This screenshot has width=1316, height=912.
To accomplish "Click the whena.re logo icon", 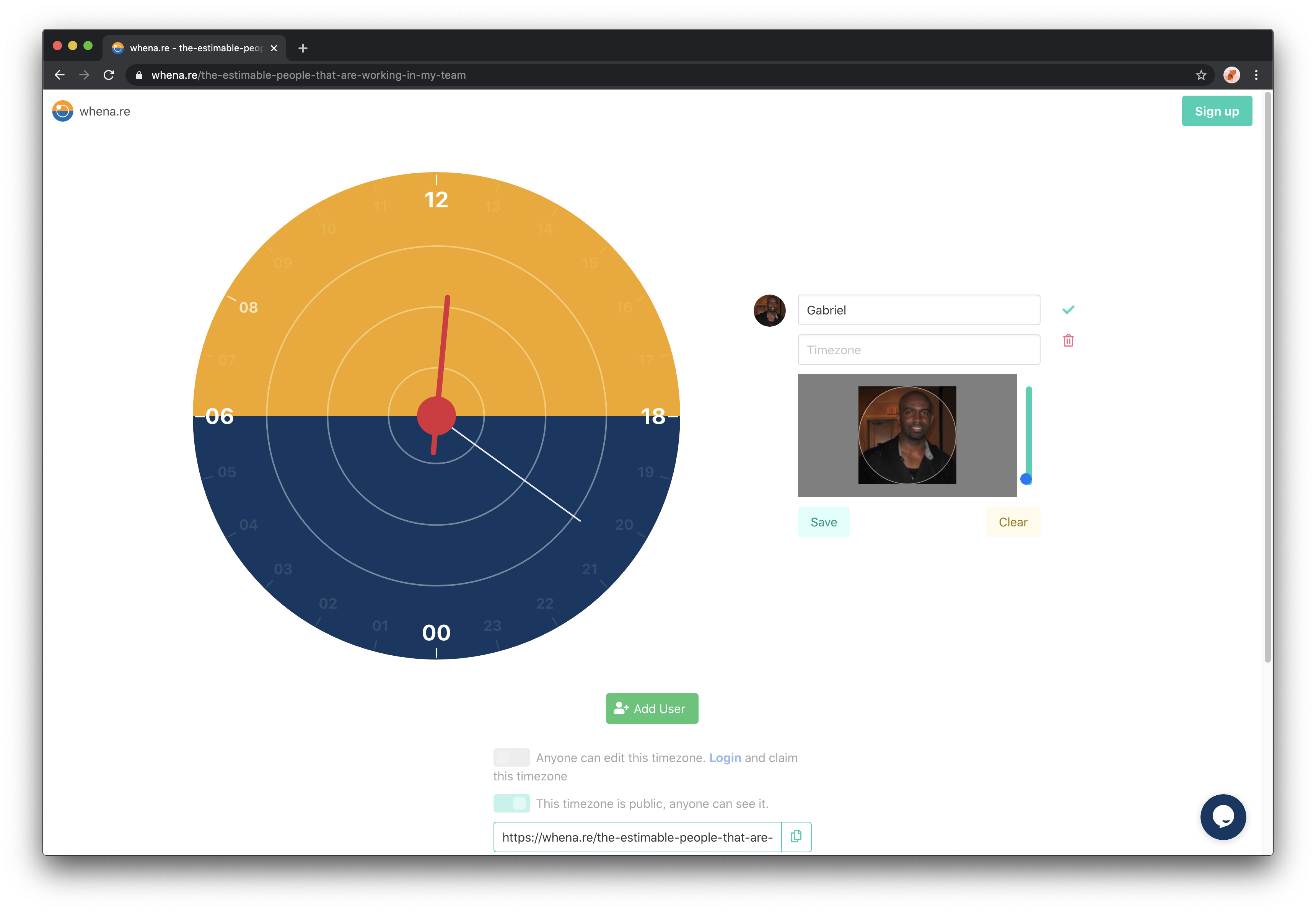I will [63, 111].
